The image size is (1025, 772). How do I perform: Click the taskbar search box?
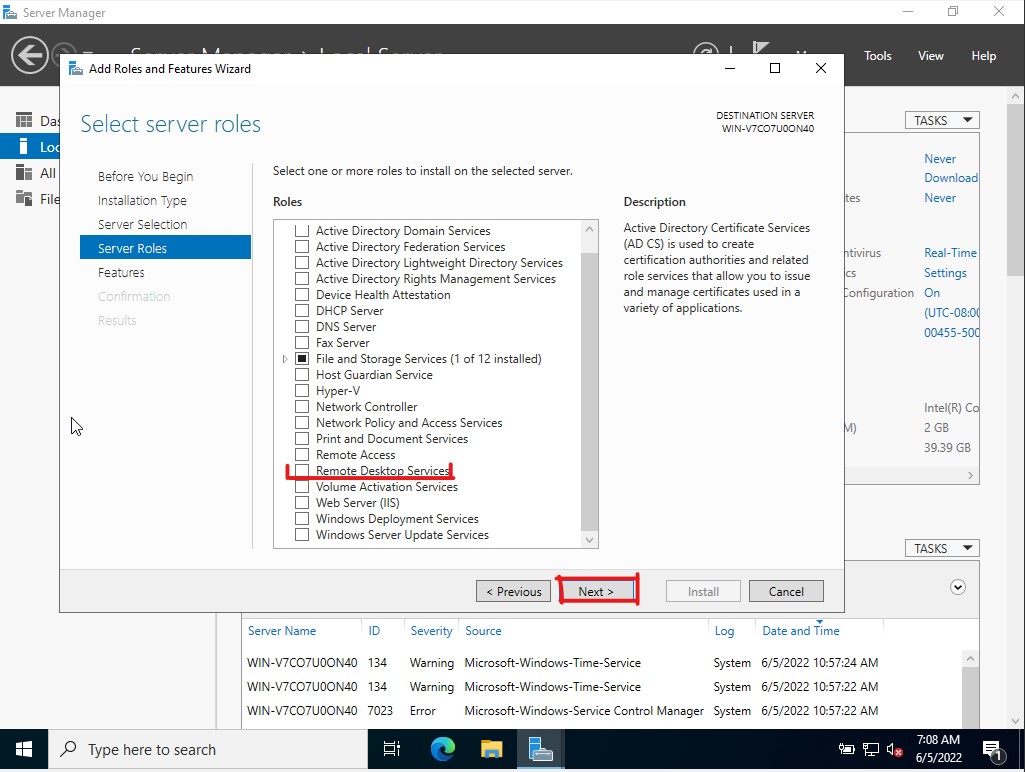pyautogui.click(x=208, y=749)
